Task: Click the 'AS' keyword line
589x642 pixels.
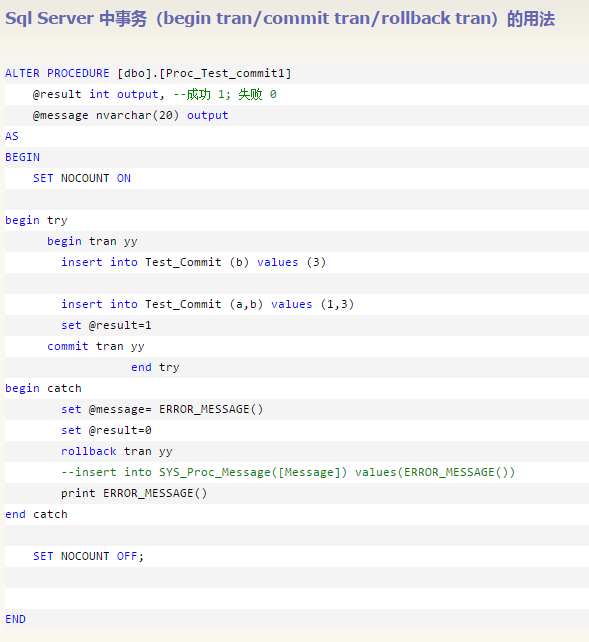Action: tap(12, 136)
